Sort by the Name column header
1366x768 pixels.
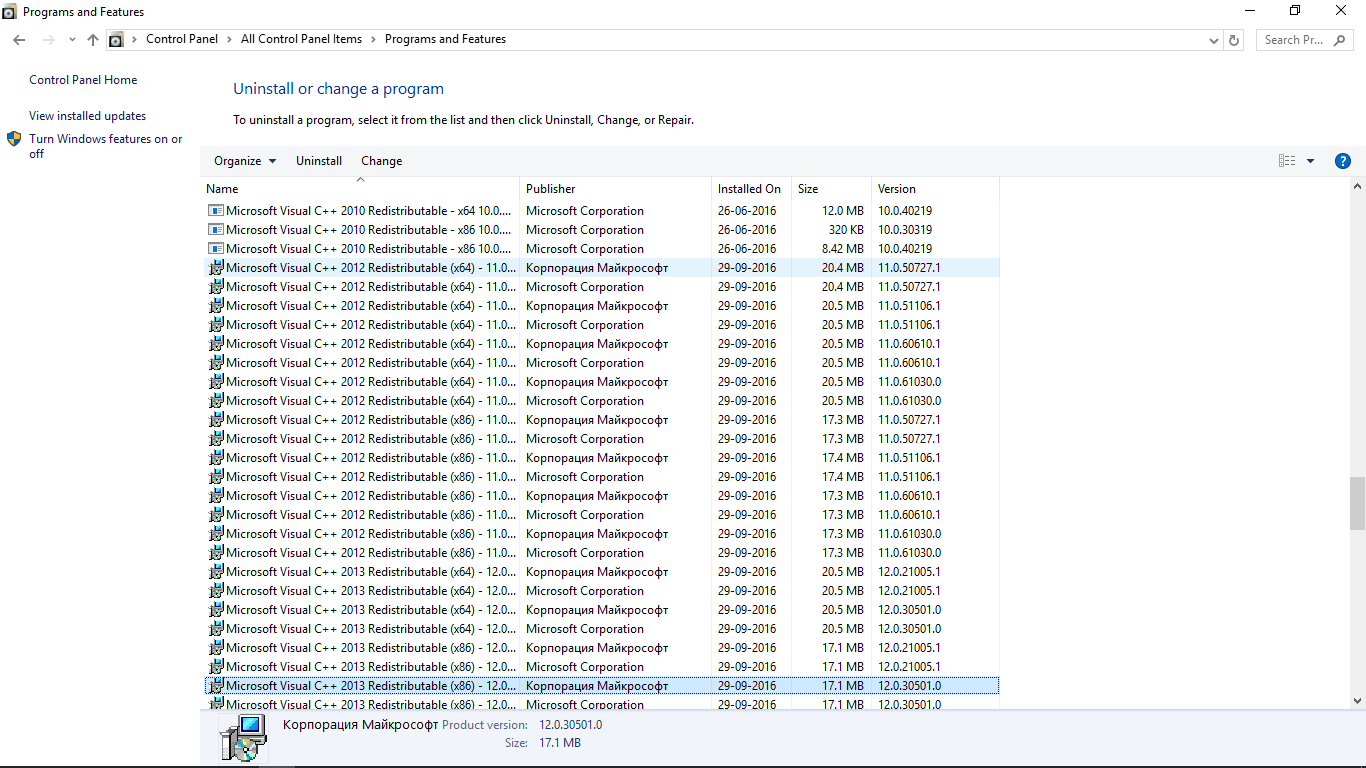(x=360, y=189)
